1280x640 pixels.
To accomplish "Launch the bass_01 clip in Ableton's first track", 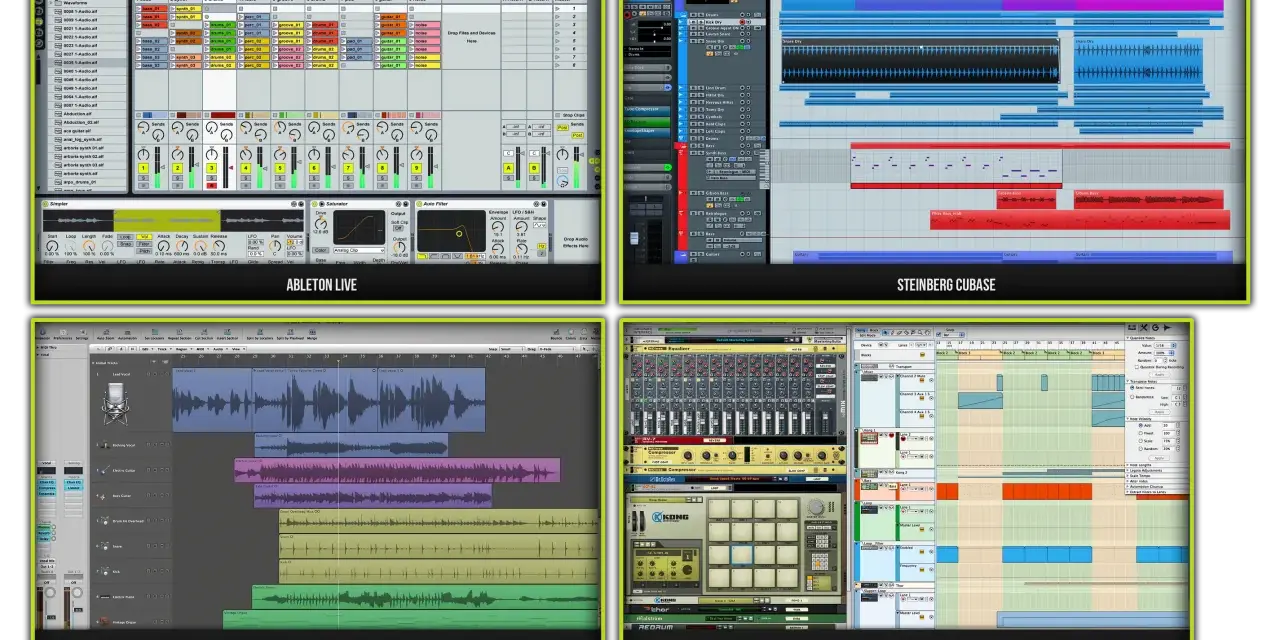I will pyautogui.click(x=152, y=8).
